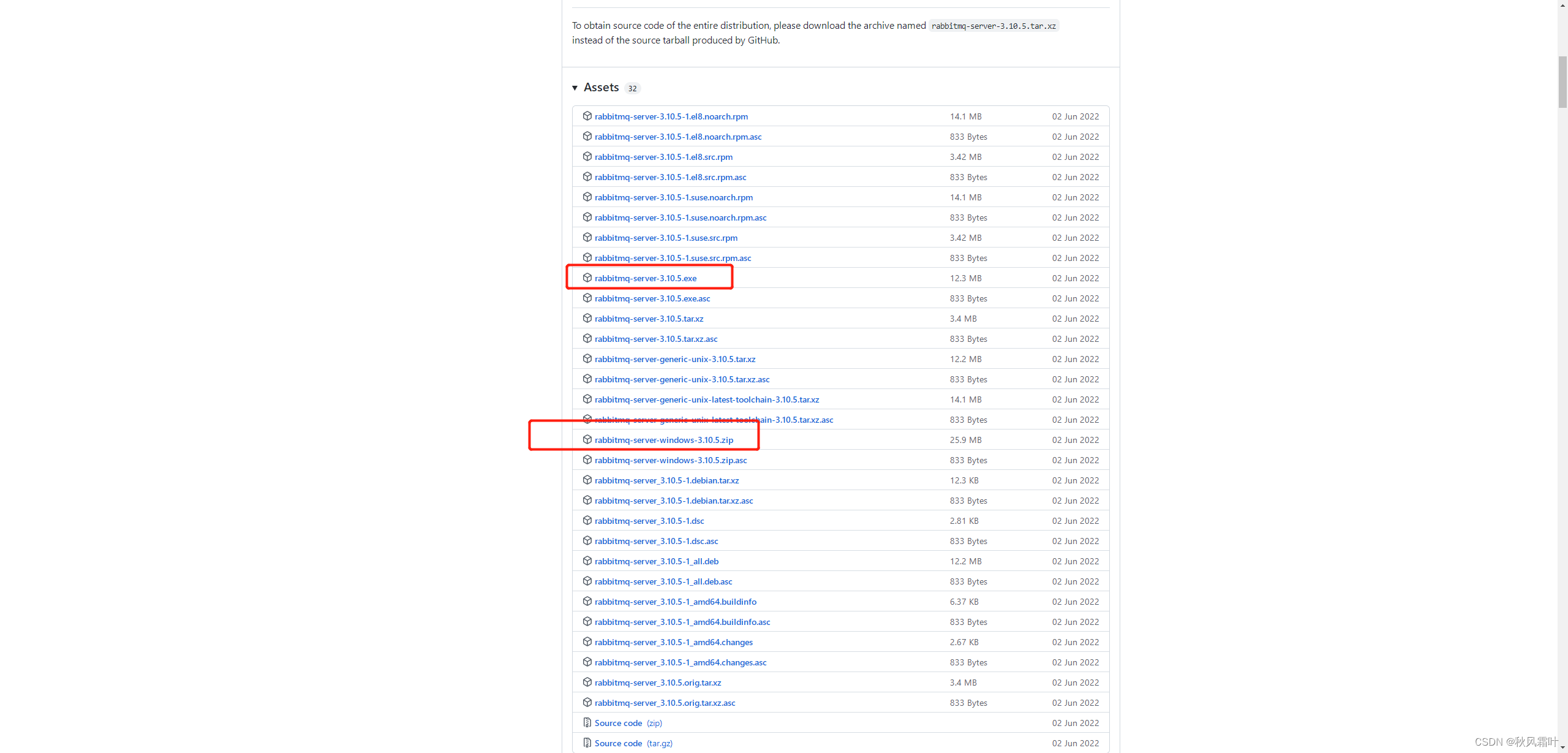The image size is (1568, 753).
Task: Open rabbitmq-server_3.10.5-1_amd64.buildinfo link
Action: point(675,602)
